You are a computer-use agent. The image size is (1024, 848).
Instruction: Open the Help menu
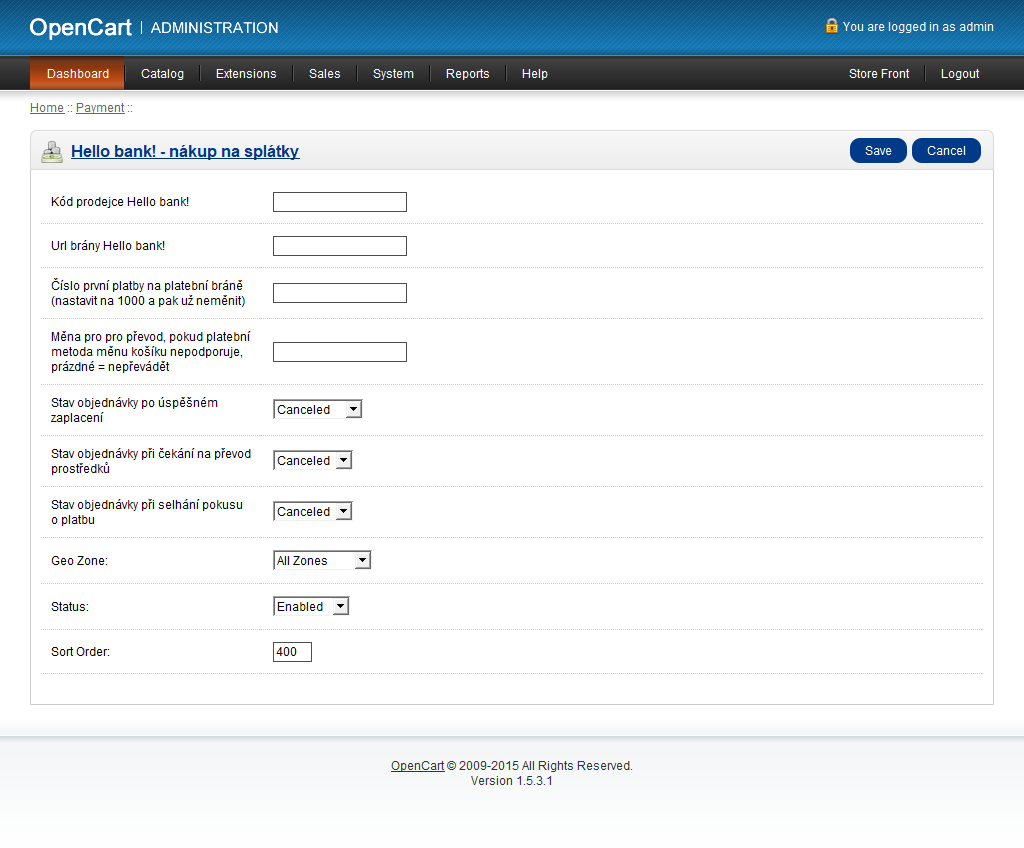coord(535,74)
